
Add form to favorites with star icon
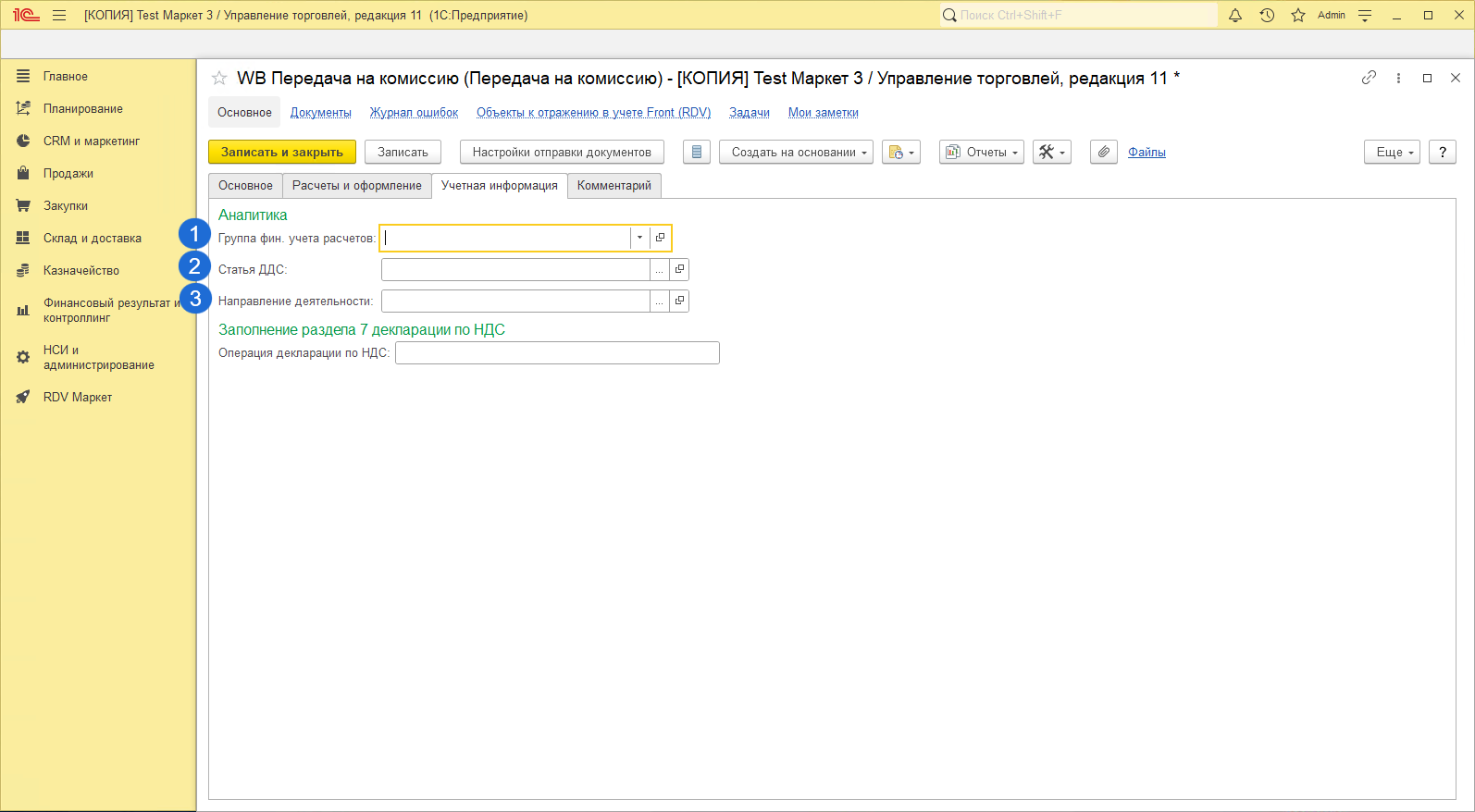(219, 79)
